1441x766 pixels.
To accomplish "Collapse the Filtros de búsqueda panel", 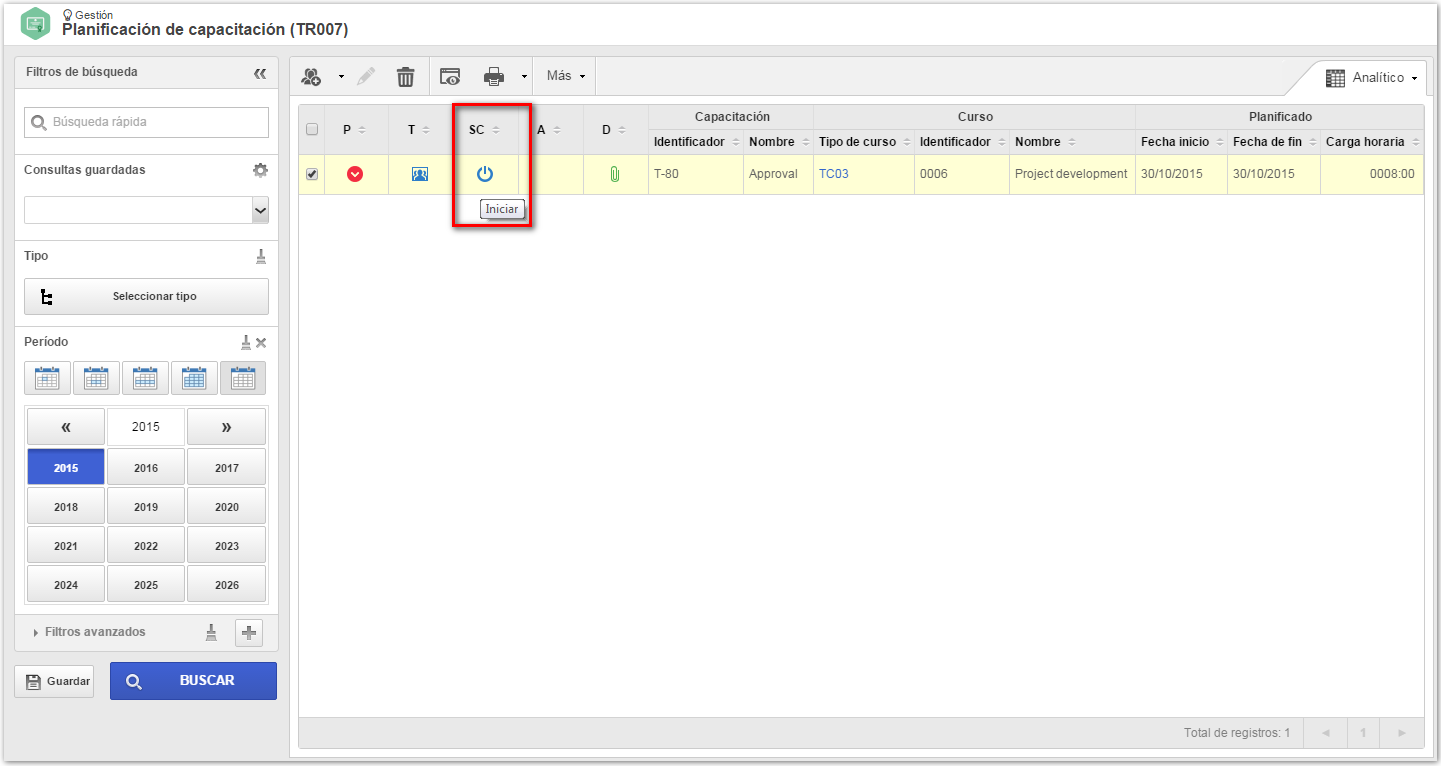I will (x=260, y=73).
